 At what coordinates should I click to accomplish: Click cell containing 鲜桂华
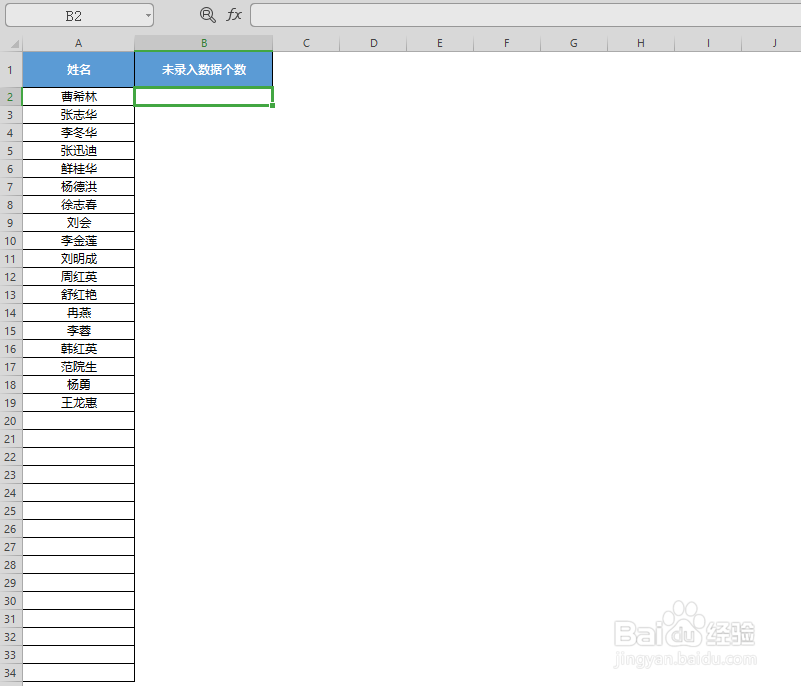(78, 169)
